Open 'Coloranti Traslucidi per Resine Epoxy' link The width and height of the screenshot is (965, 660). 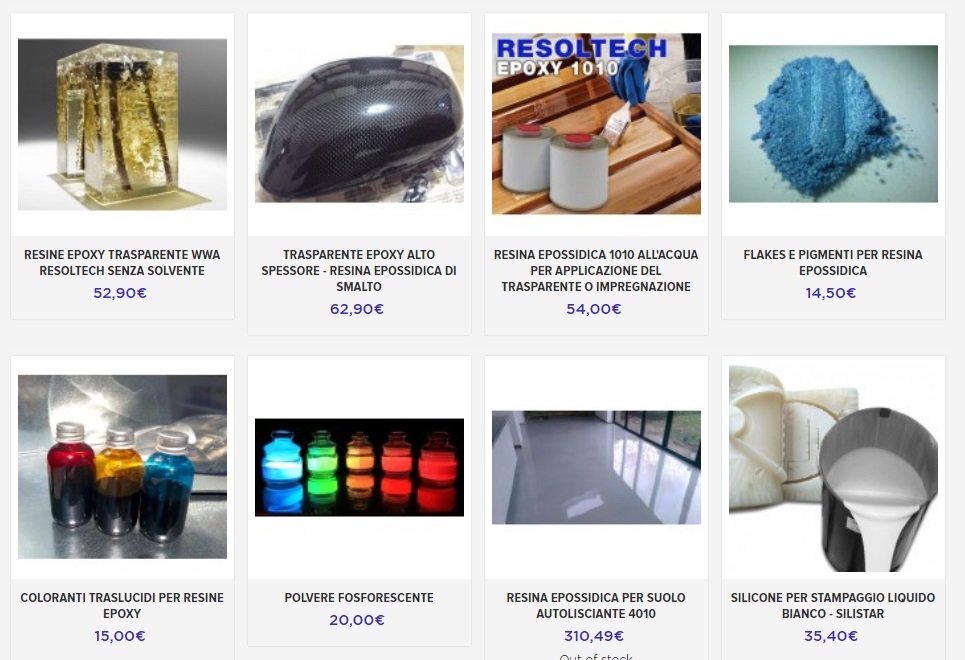(122, 606)
